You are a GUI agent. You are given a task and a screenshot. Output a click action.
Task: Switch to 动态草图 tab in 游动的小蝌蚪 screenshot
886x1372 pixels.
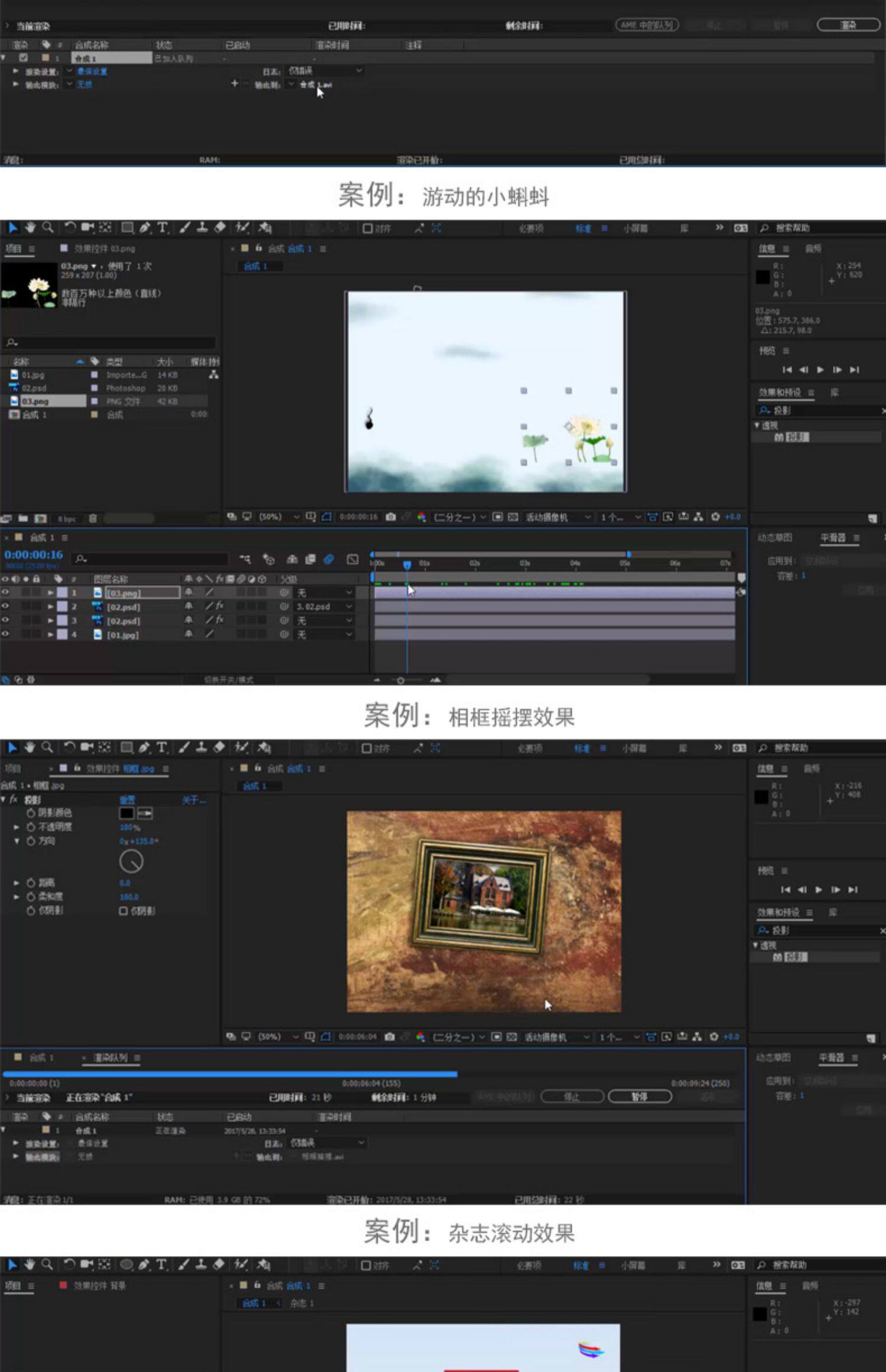click(x=775, y=538)
